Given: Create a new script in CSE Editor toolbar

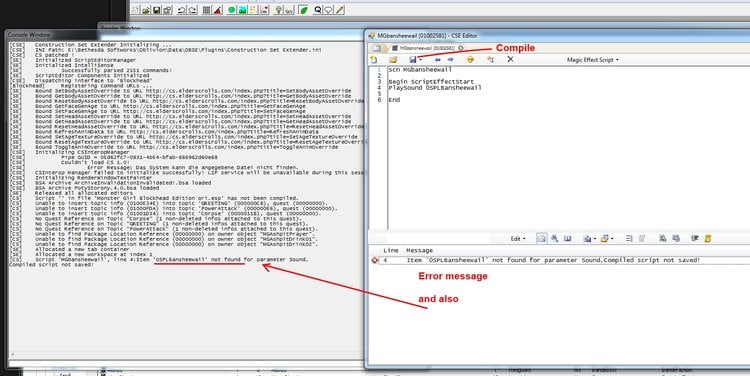Looking at the screenshot, I should point(374,59).
